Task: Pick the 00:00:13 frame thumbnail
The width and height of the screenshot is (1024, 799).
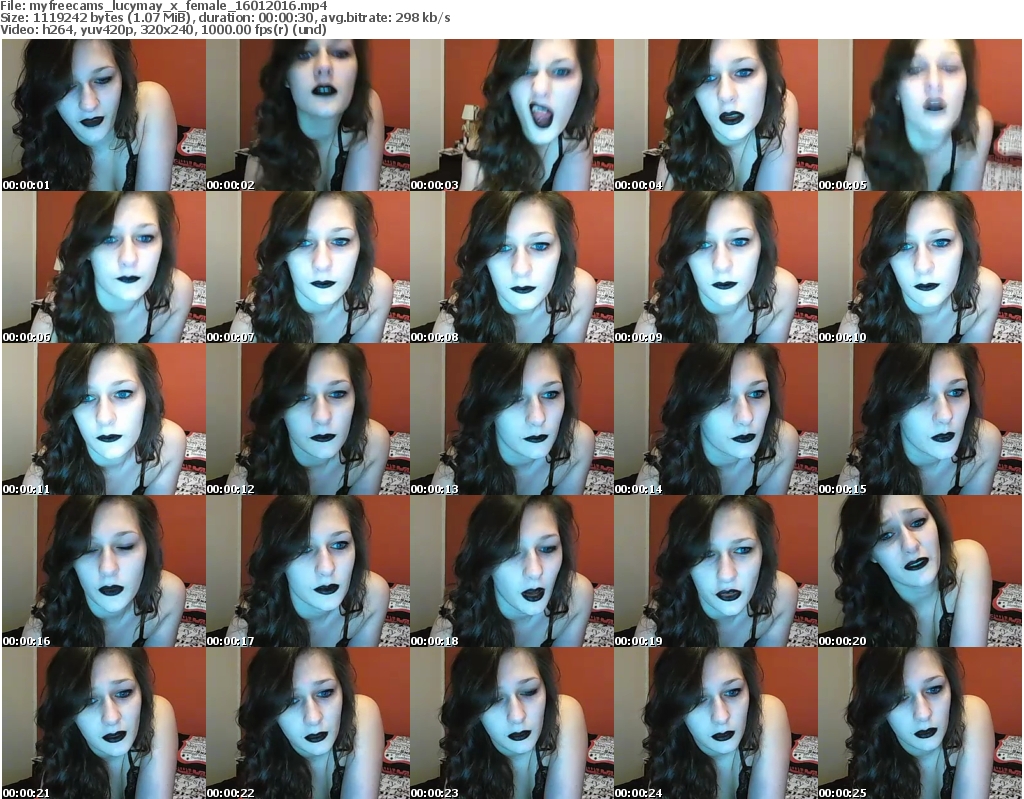Action: pos(512,419)
